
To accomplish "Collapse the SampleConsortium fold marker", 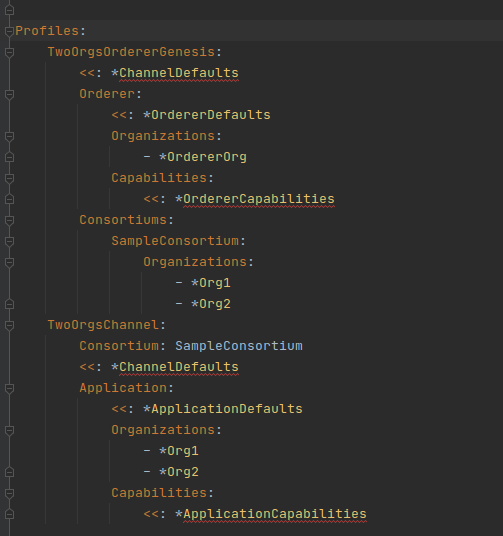I will 10,241.
